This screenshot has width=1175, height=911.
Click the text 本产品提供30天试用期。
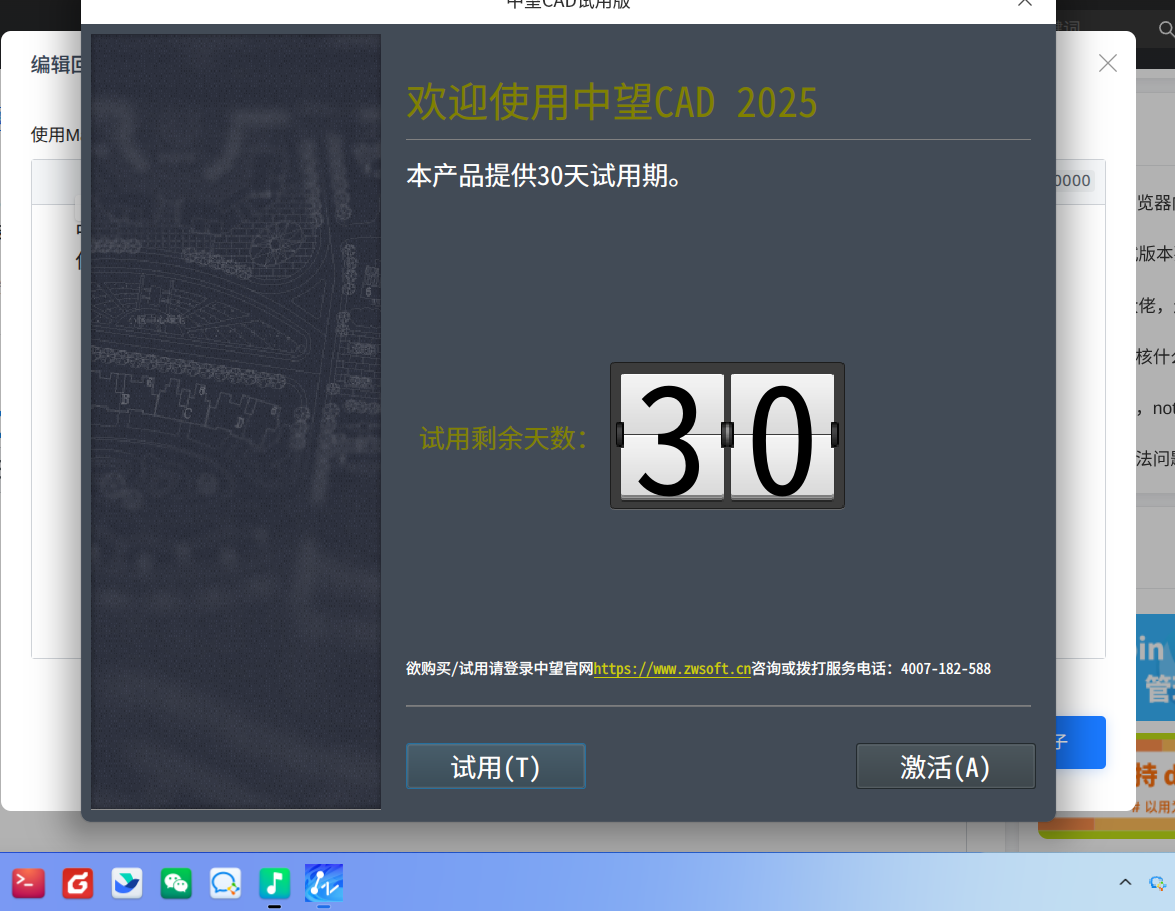(x=544, y=176)
